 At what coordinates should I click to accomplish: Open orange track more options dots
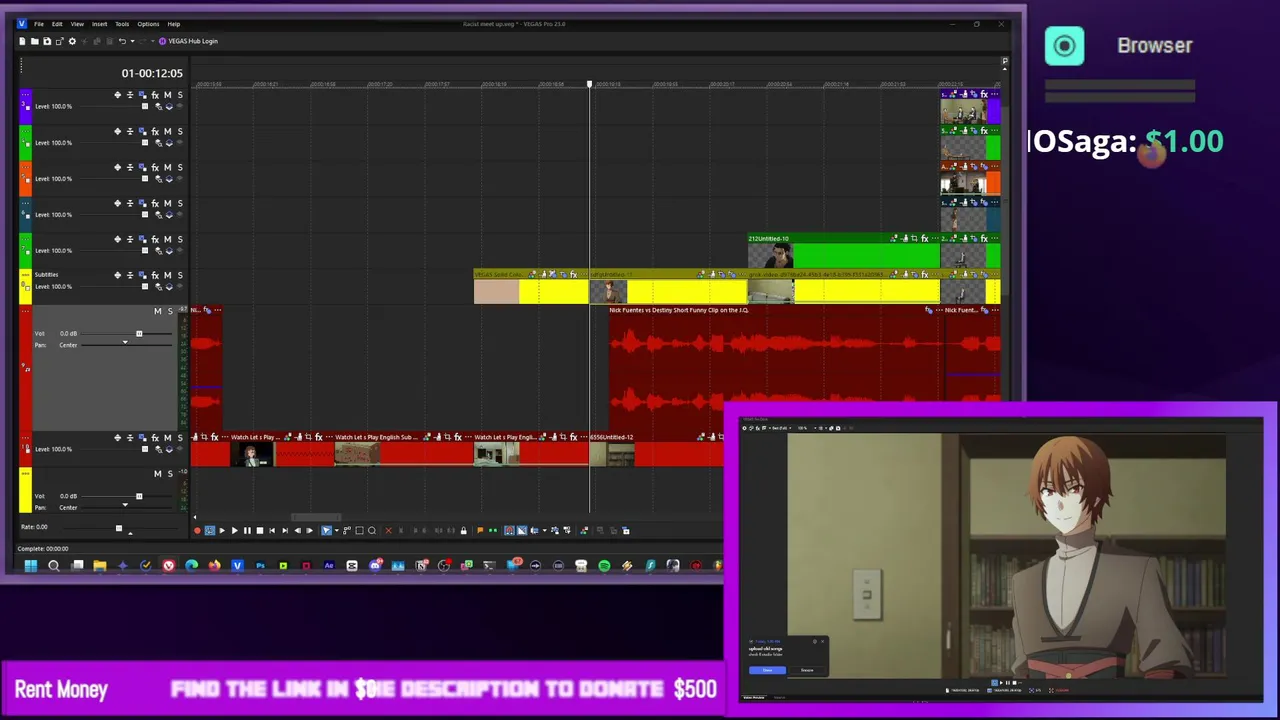(26, 167)
